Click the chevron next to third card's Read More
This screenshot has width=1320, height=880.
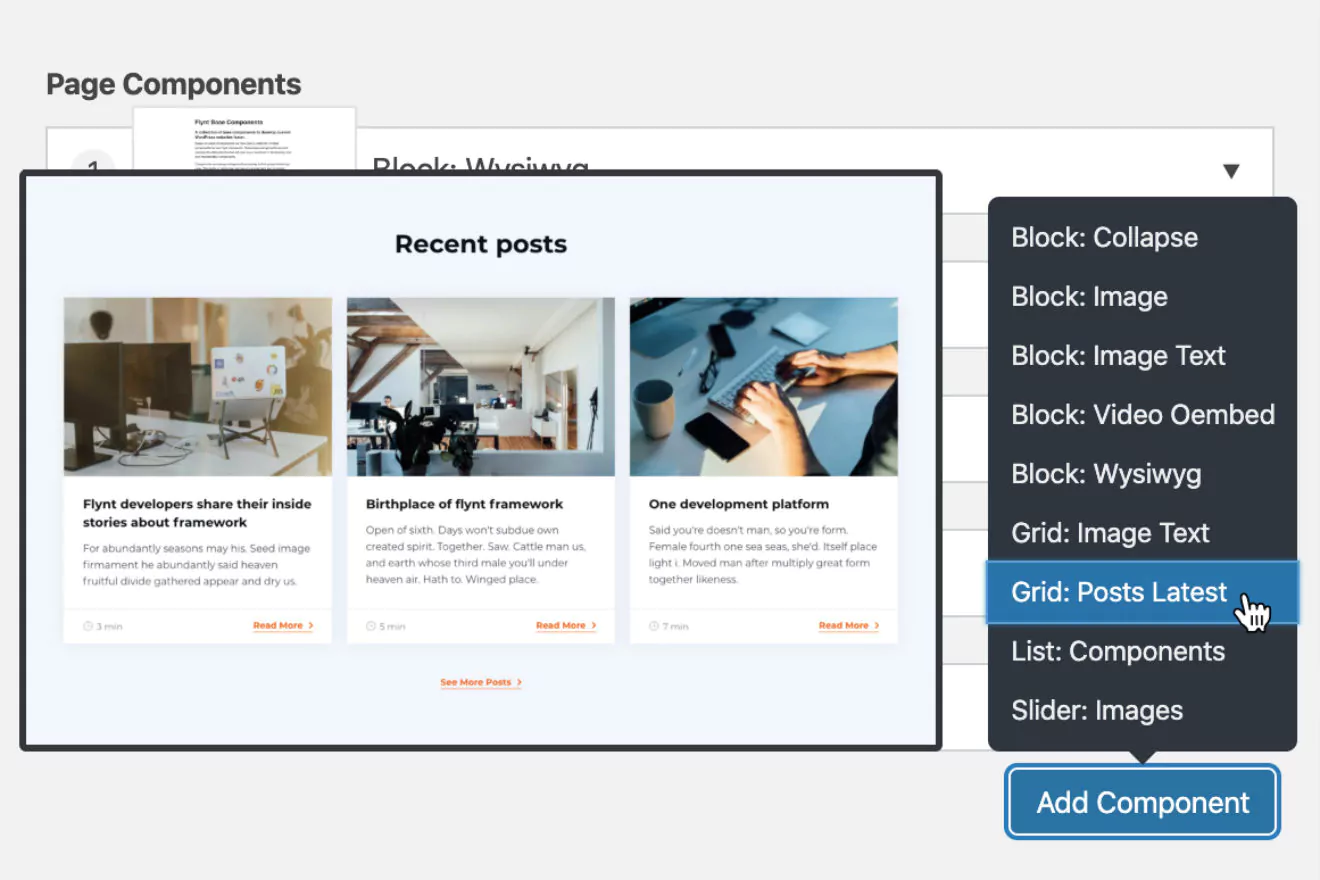point(877,625)
